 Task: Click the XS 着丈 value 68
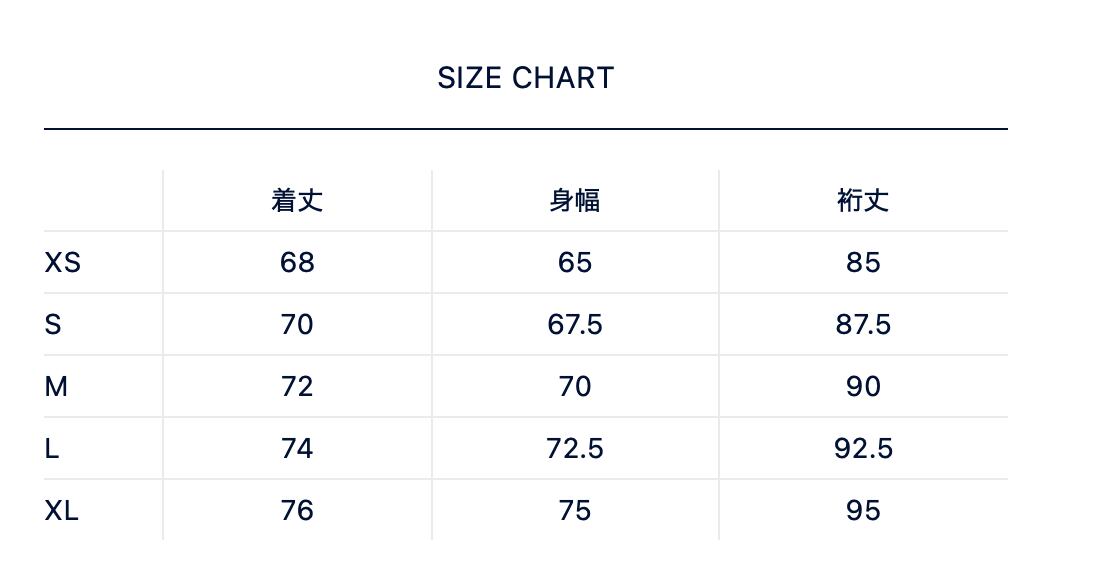(297, 263)
